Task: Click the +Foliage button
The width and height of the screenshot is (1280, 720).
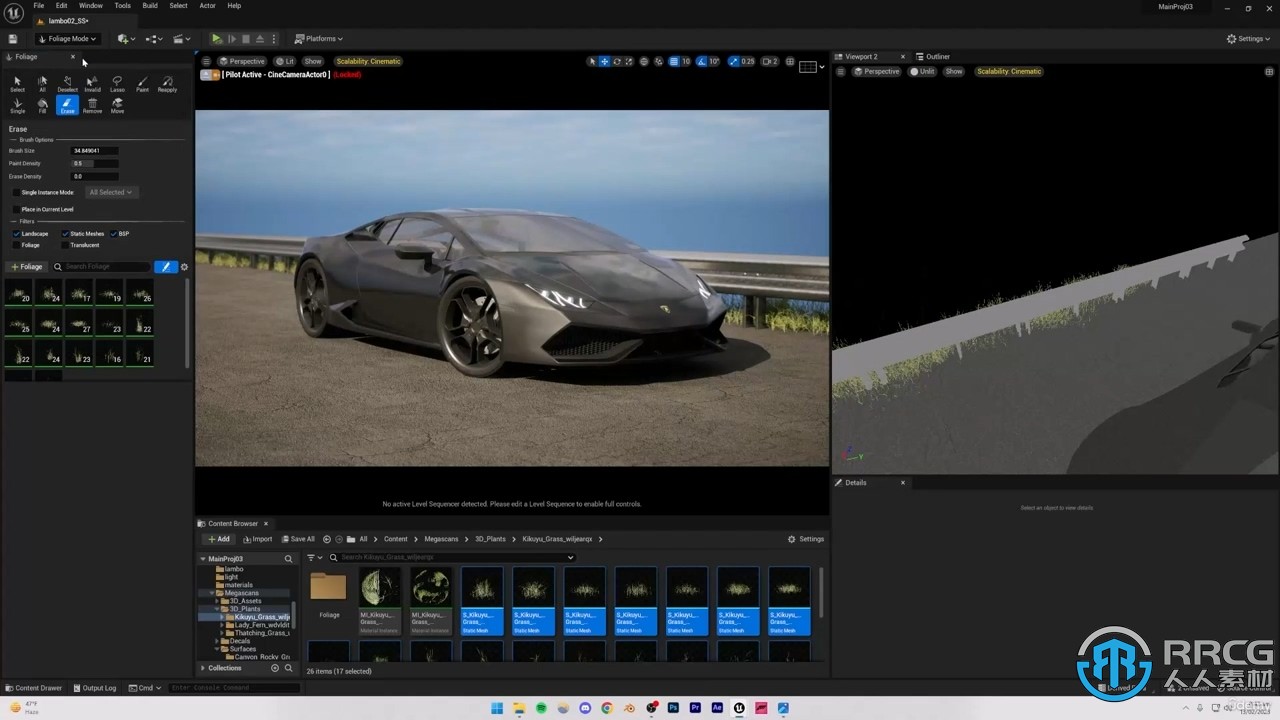Action: (x=27, y=267)
